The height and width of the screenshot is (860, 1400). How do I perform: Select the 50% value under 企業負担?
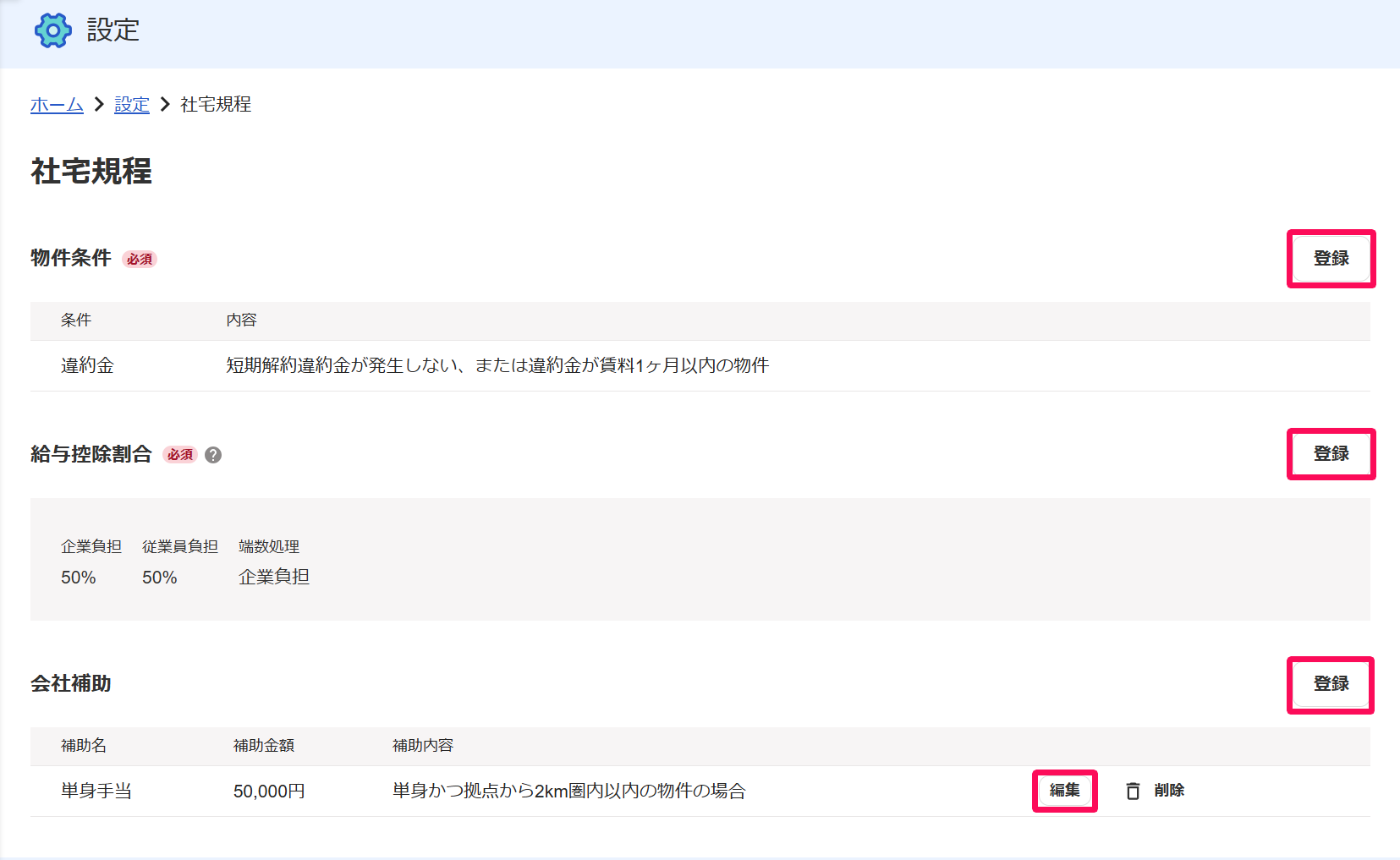(x=79, y=578)
